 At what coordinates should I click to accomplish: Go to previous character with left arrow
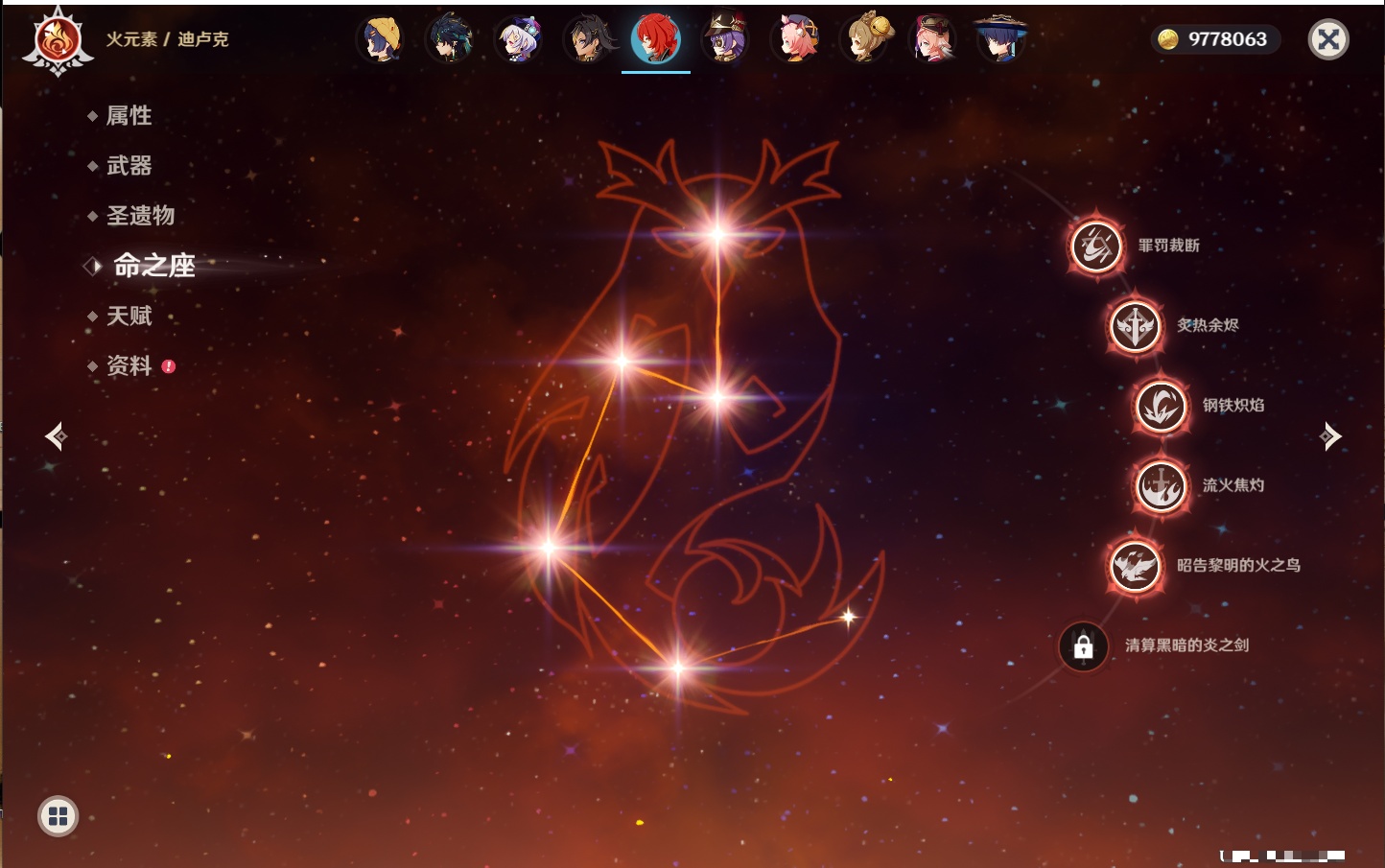pos(56,436)
